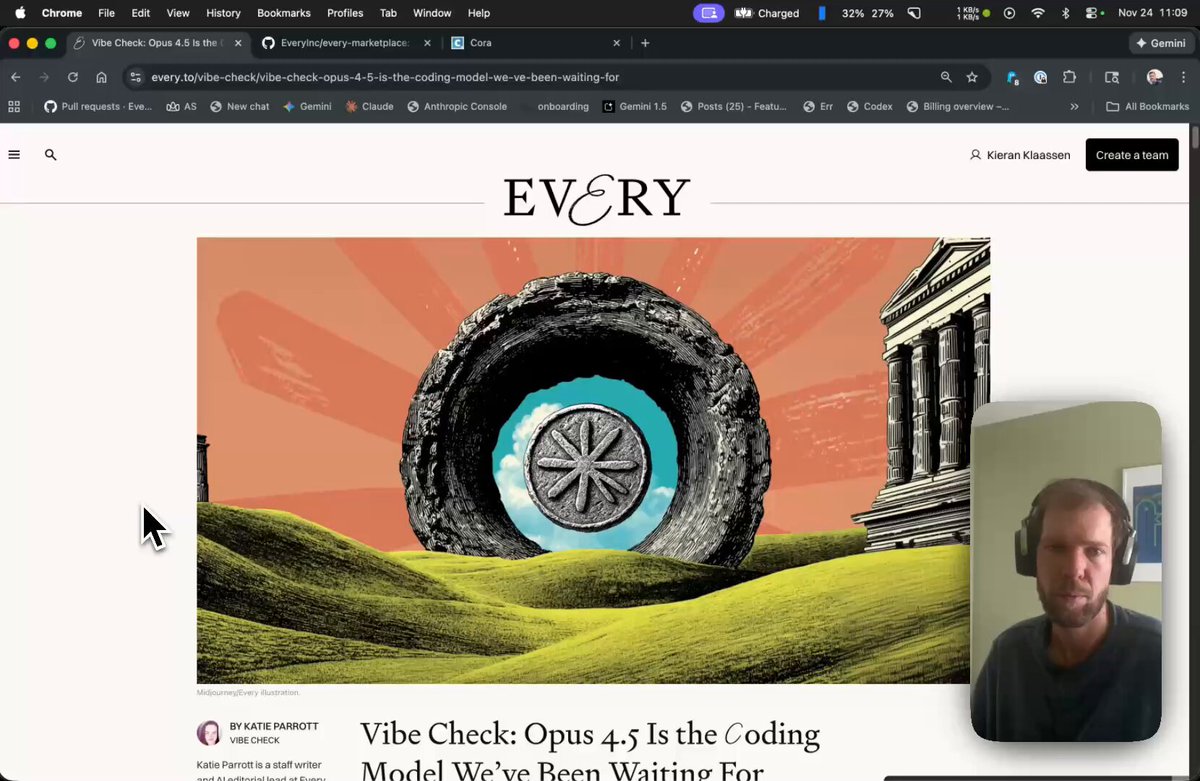Open the Extensions puzzle-piece icon

(1069, 77)
